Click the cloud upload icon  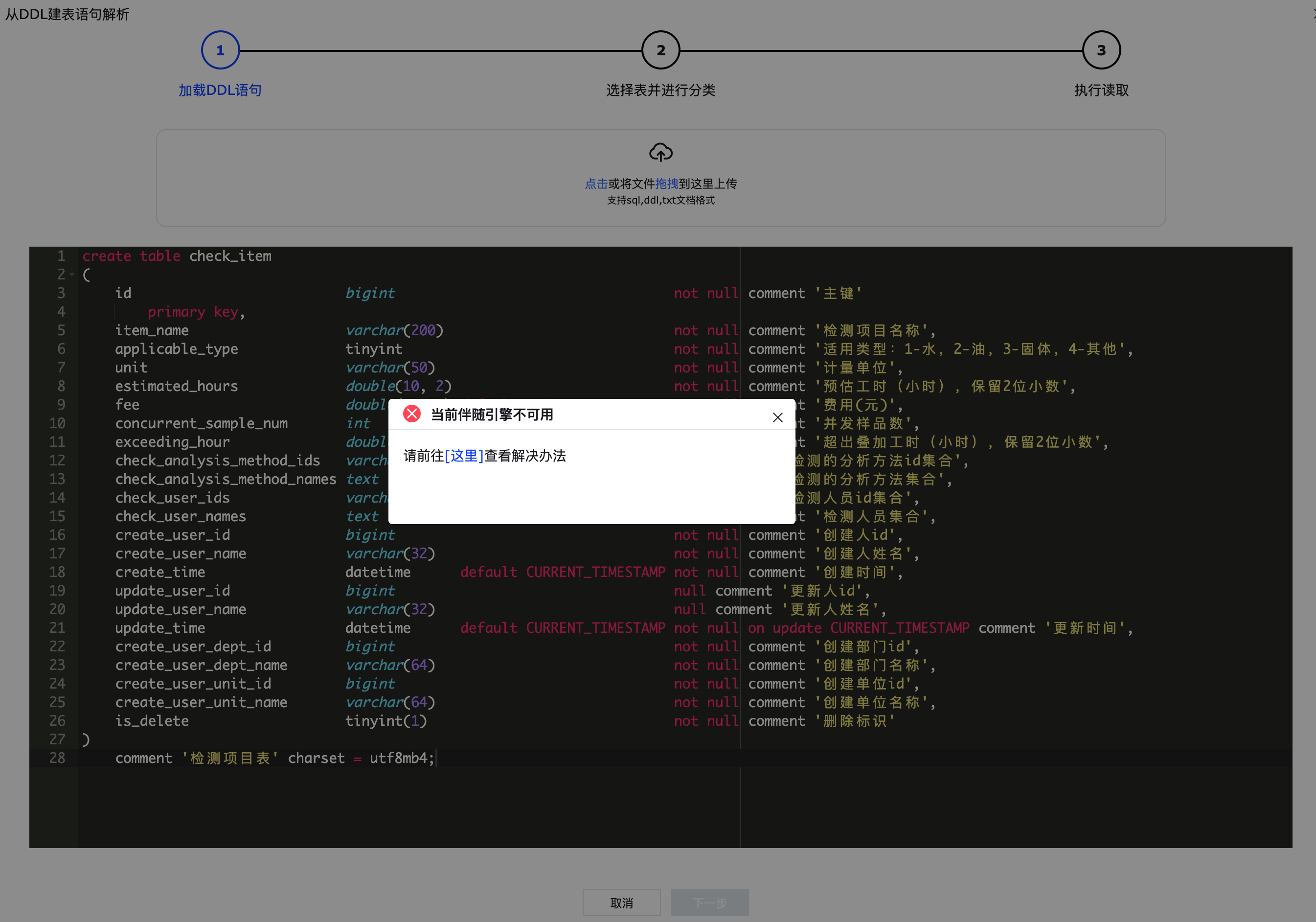pos(660,153)
